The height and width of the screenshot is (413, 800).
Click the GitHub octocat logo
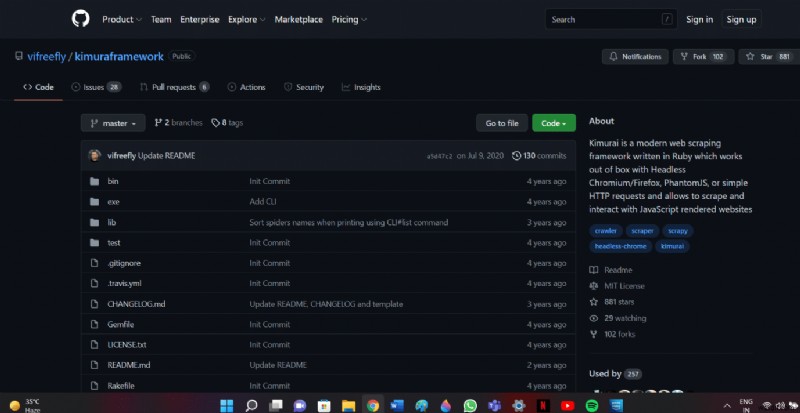coord(80,19)
